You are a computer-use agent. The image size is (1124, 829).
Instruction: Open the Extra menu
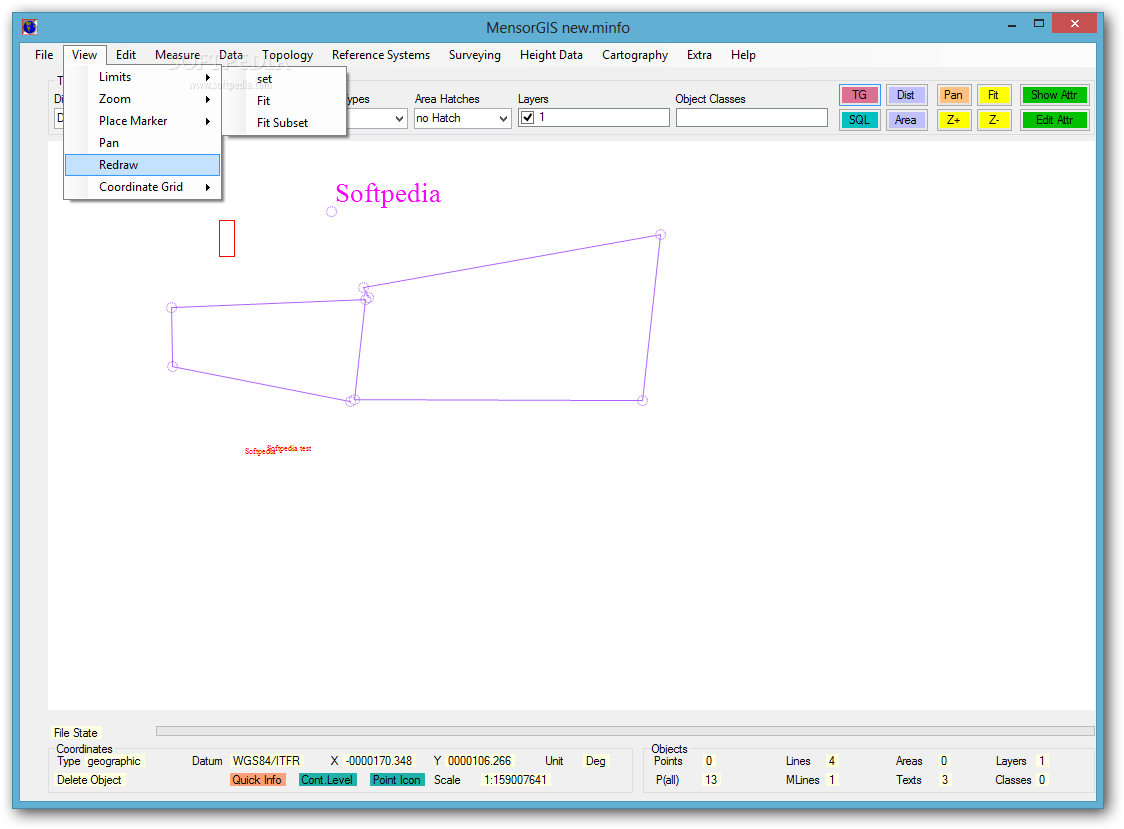tap(699, 55)
